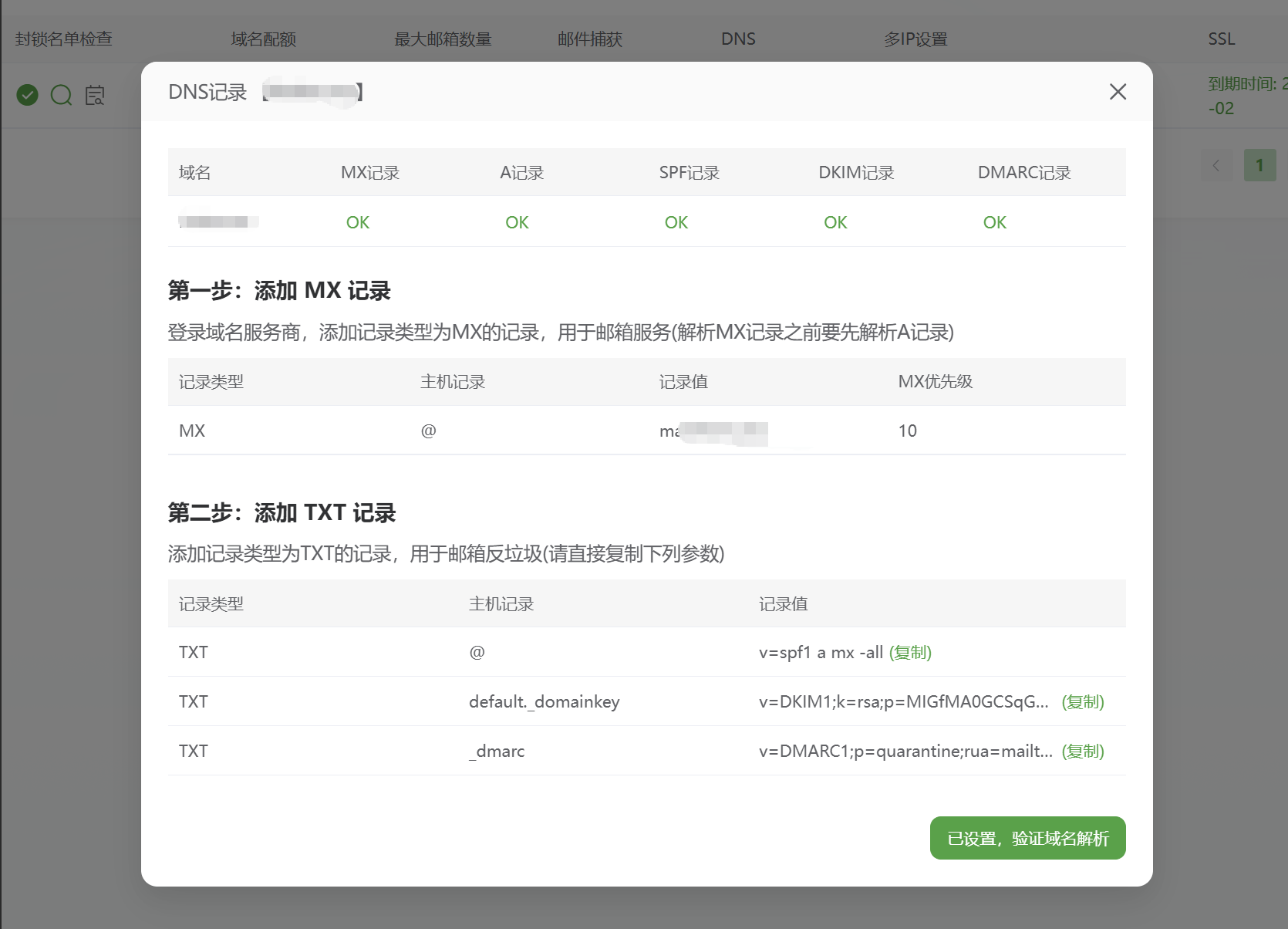
Task: Click the green magnifier blacklist check icon
Action: (61, 95)
